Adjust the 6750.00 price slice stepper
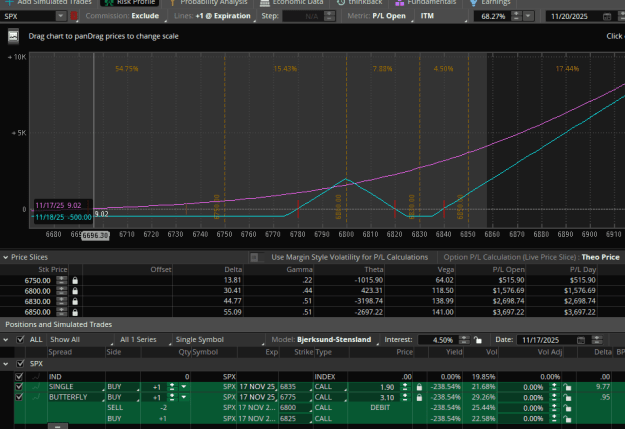 coord(62,280)
